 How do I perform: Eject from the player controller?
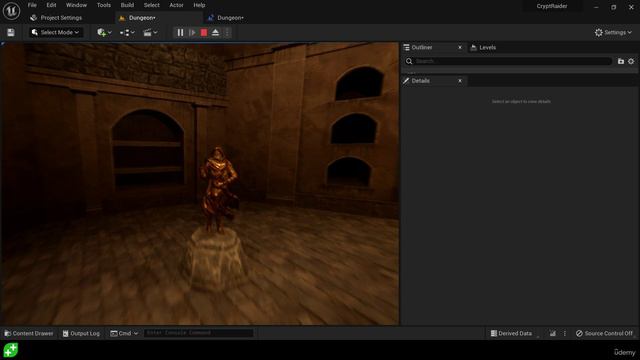pos(216,32)
